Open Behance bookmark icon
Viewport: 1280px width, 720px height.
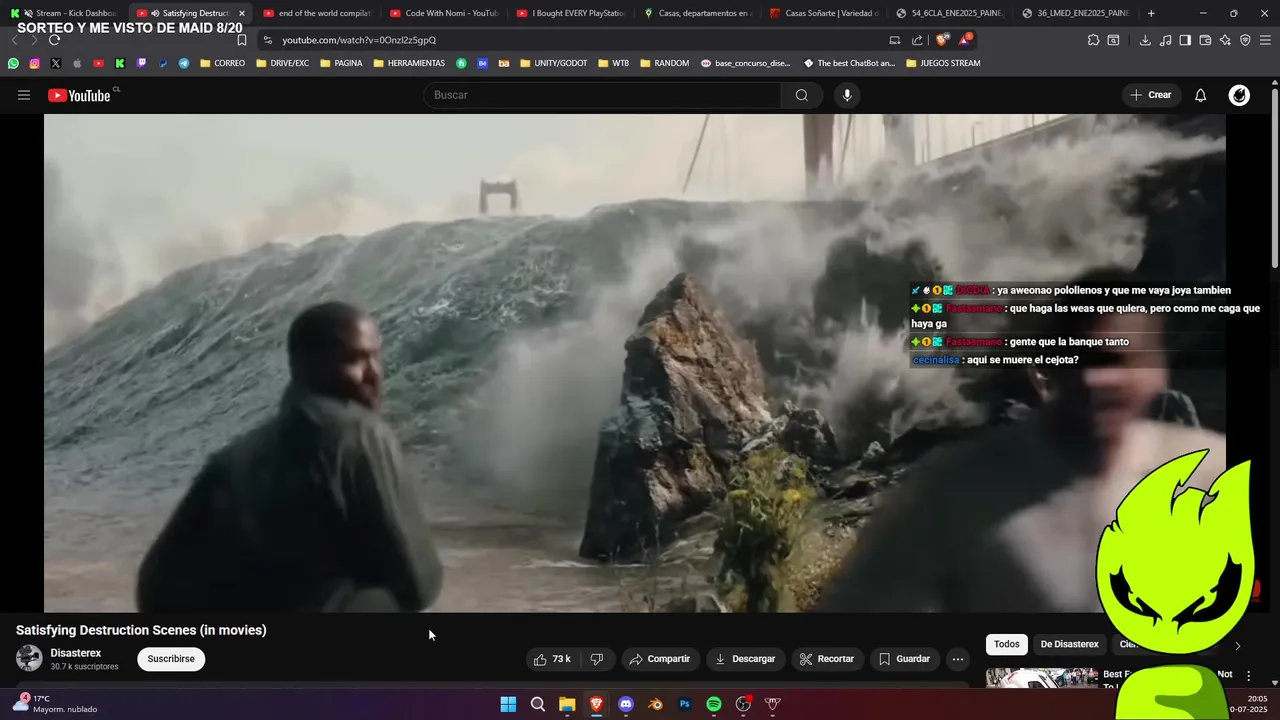[482, 63]
